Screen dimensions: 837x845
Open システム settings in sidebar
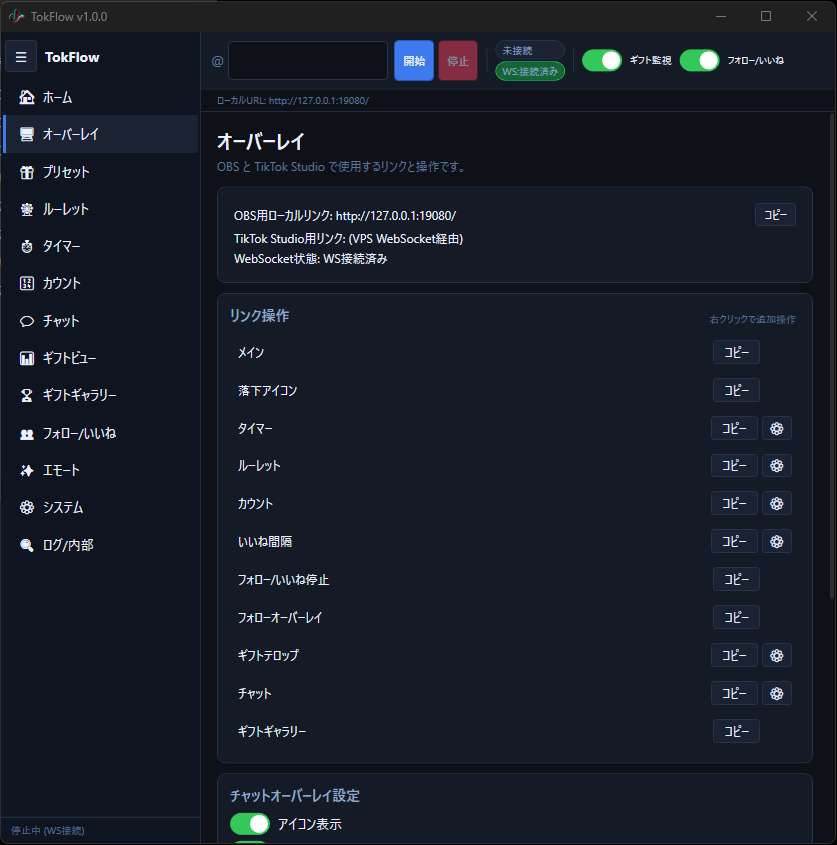coord(62,508)
